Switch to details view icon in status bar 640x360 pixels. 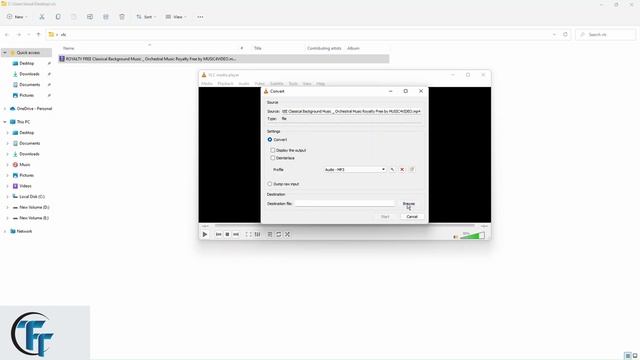point(628,356)
